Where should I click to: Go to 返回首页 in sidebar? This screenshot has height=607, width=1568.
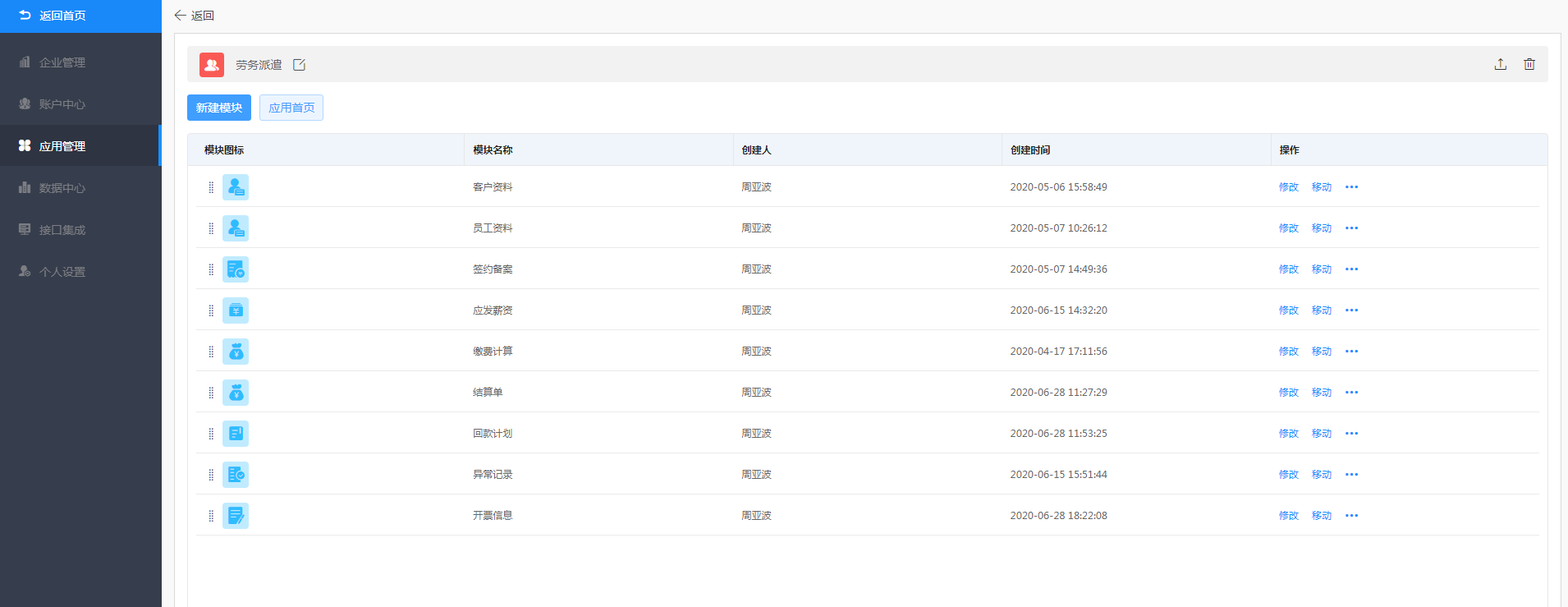[80, 16]
